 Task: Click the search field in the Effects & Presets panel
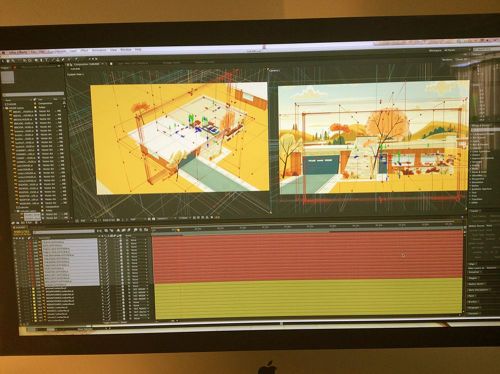485,130
